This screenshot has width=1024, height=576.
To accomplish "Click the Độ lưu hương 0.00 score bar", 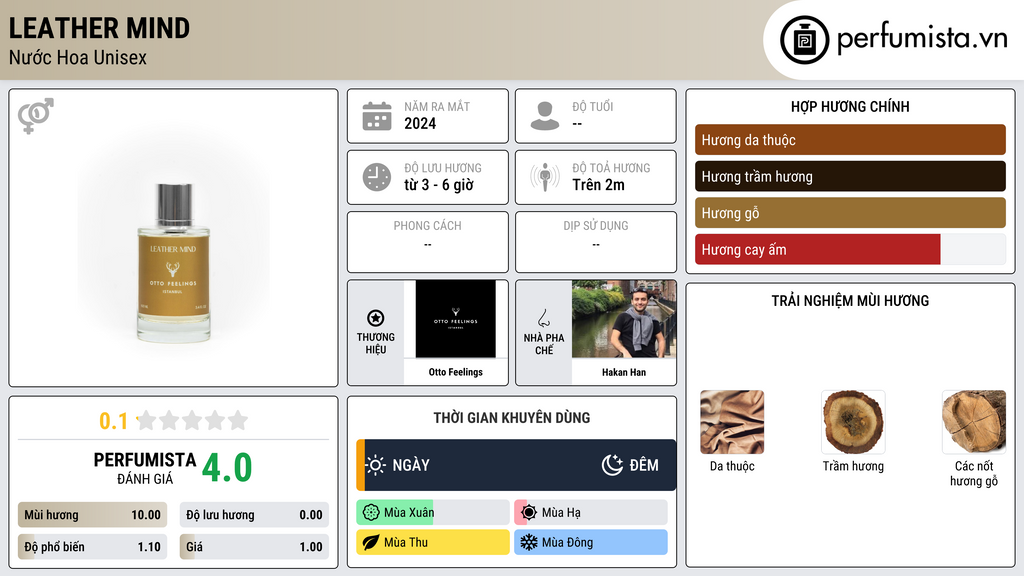I will [x=254, y=515].
